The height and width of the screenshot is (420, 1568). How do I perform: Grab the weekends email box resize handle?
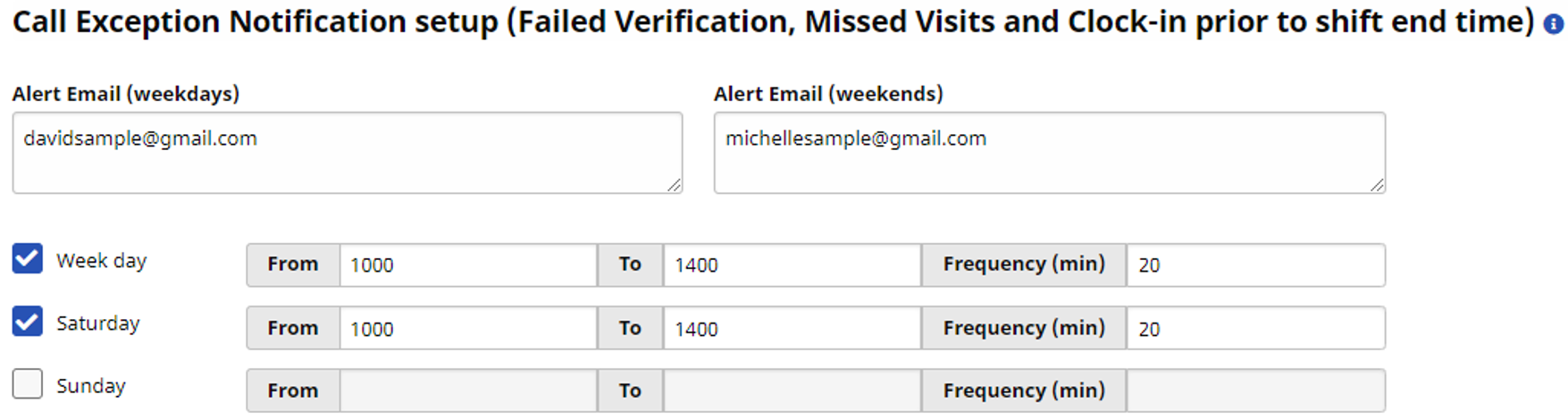pyautogui.click(x=1377, y=185)
